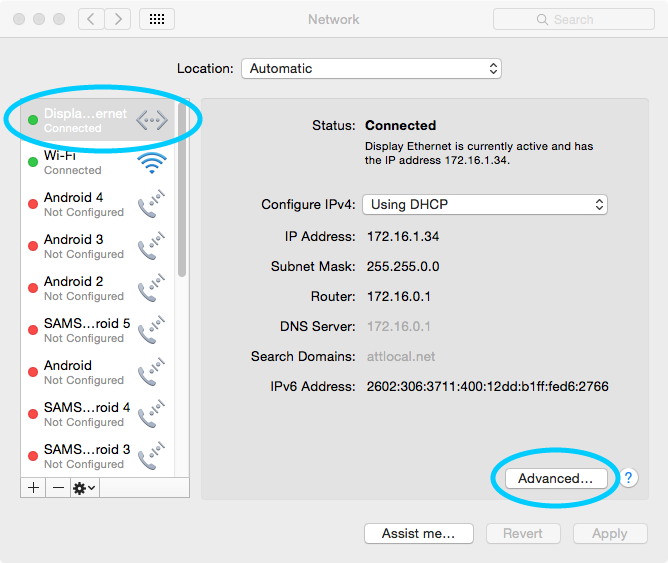Click the Android 3 phone icon

tap(151, 246)
